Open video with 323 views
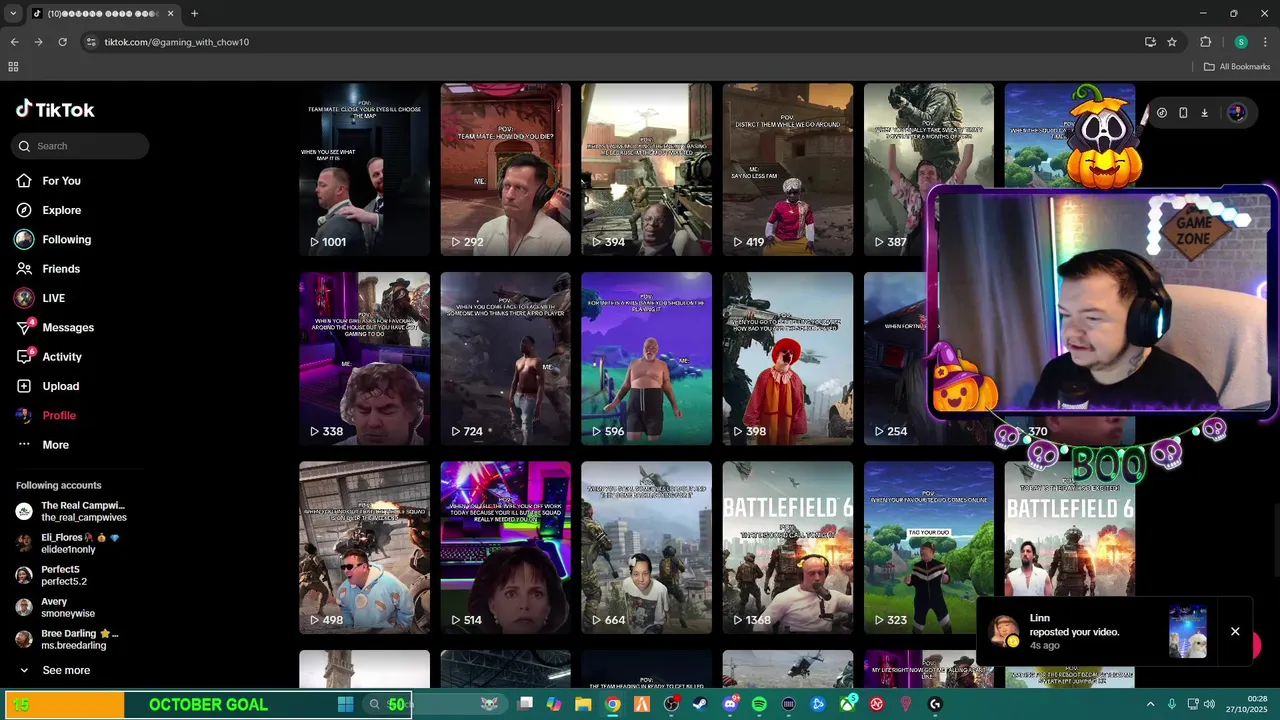The image size is (1280, 720). (929, 547)
